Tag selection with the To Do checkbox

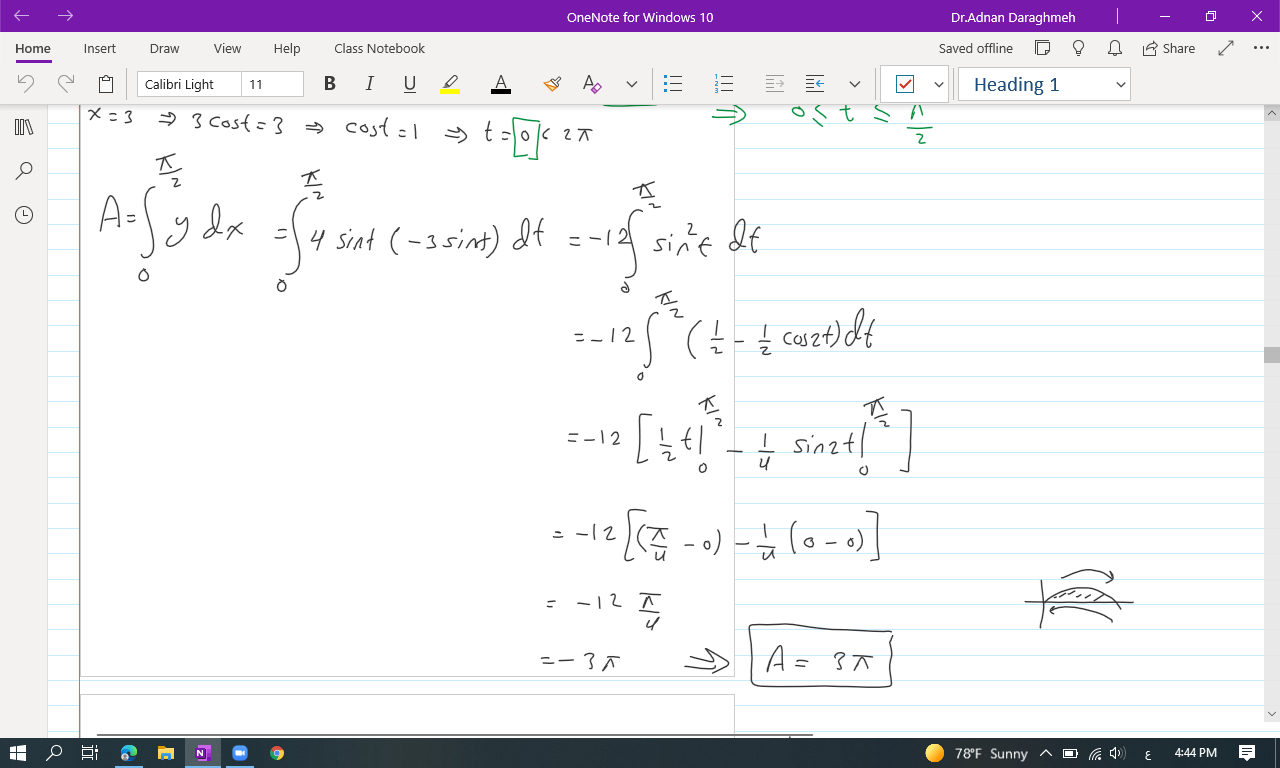(x=905, y=84)
